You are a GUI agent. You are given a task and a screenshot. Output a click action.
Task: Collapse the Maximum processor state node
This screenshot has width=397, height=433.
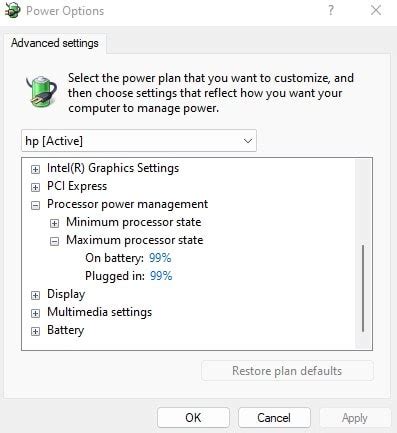click(x=54, y=241)
